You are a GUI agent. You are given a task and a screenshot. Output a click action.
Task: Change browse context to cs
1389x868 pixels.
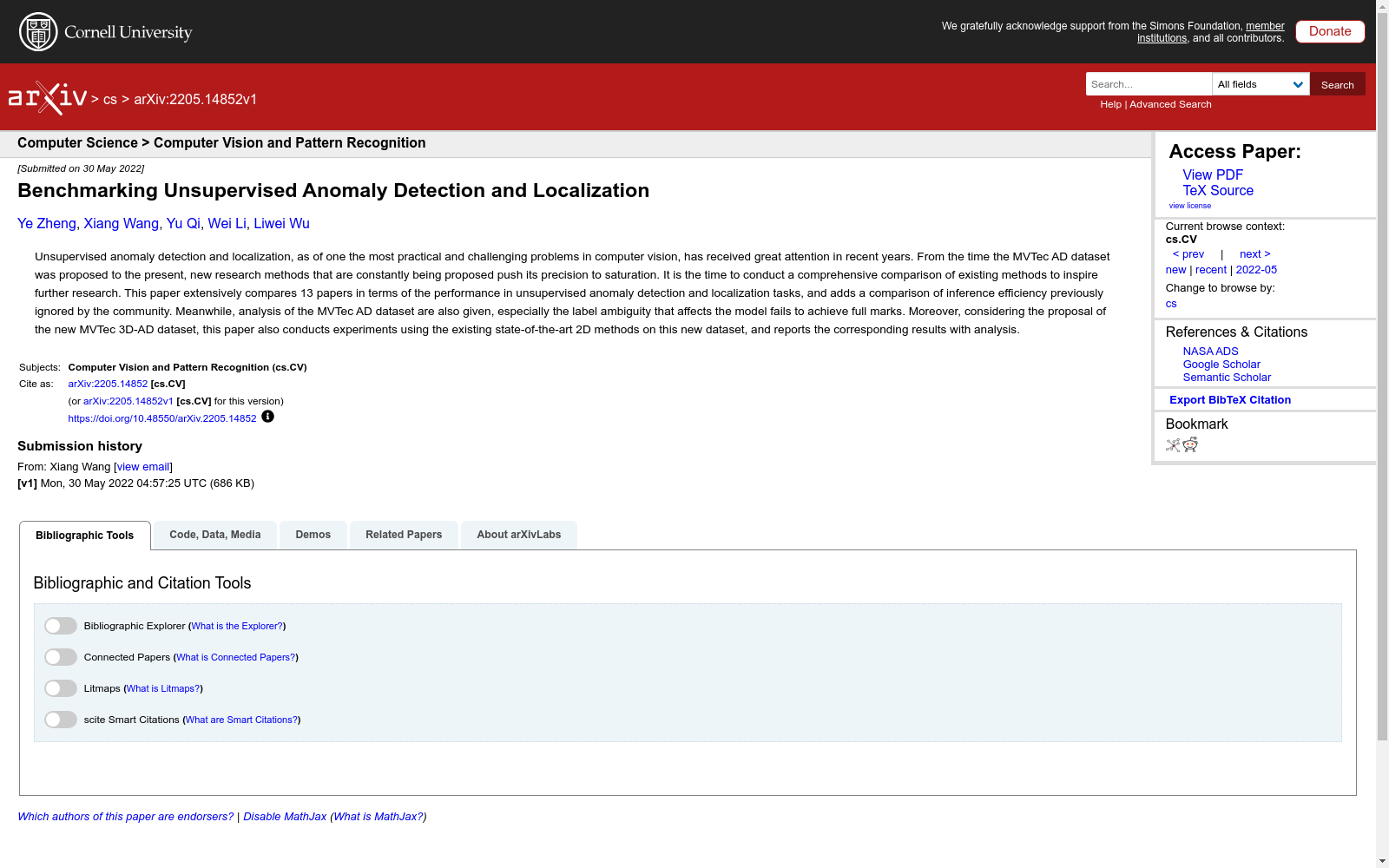point(1171,304)
